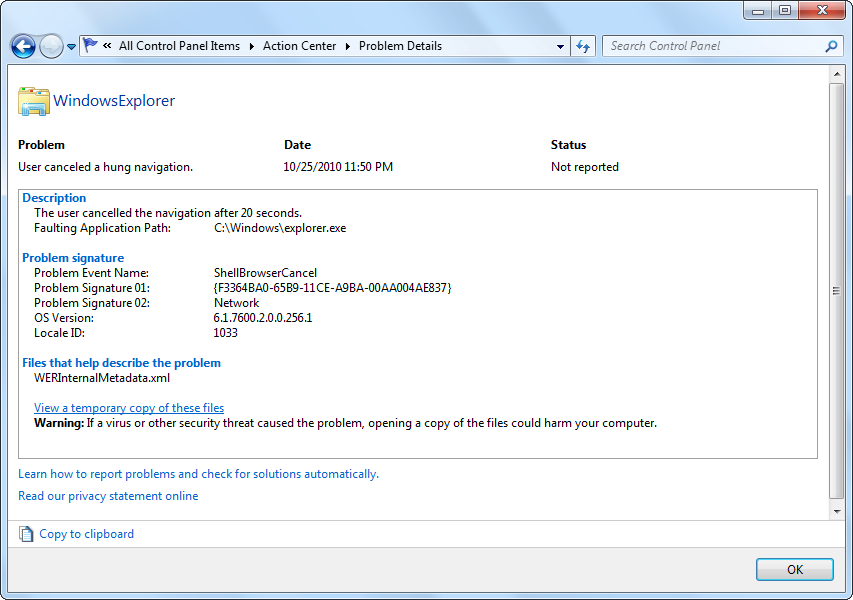This screenshot has width=853, height=600.
Task: Open Learn how to report problems link
Action: click(x=199, y=474)
